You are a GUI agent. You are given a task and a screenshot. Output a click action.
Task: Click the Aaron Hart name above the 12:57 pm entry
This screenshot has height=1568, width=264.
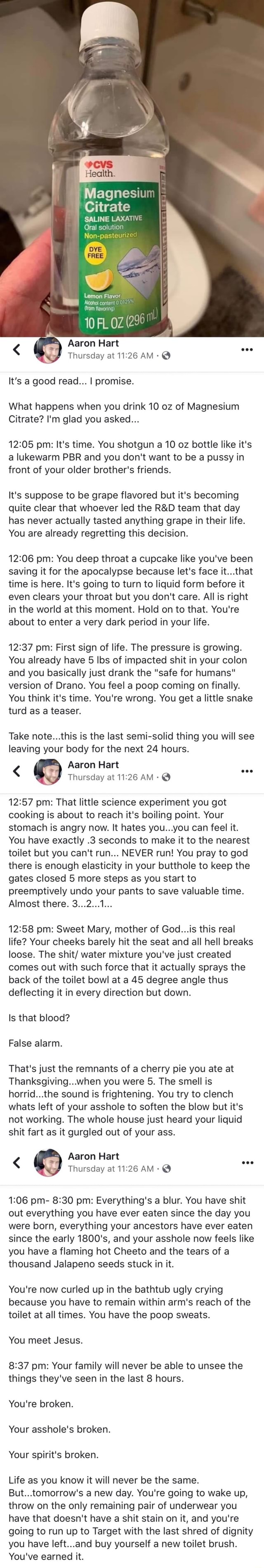[x=93, y=765]
